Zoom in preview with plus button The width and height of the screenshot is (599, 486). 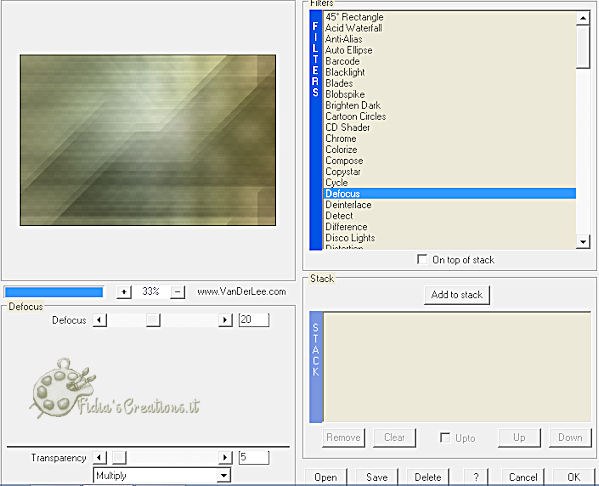tap(124, 292)
